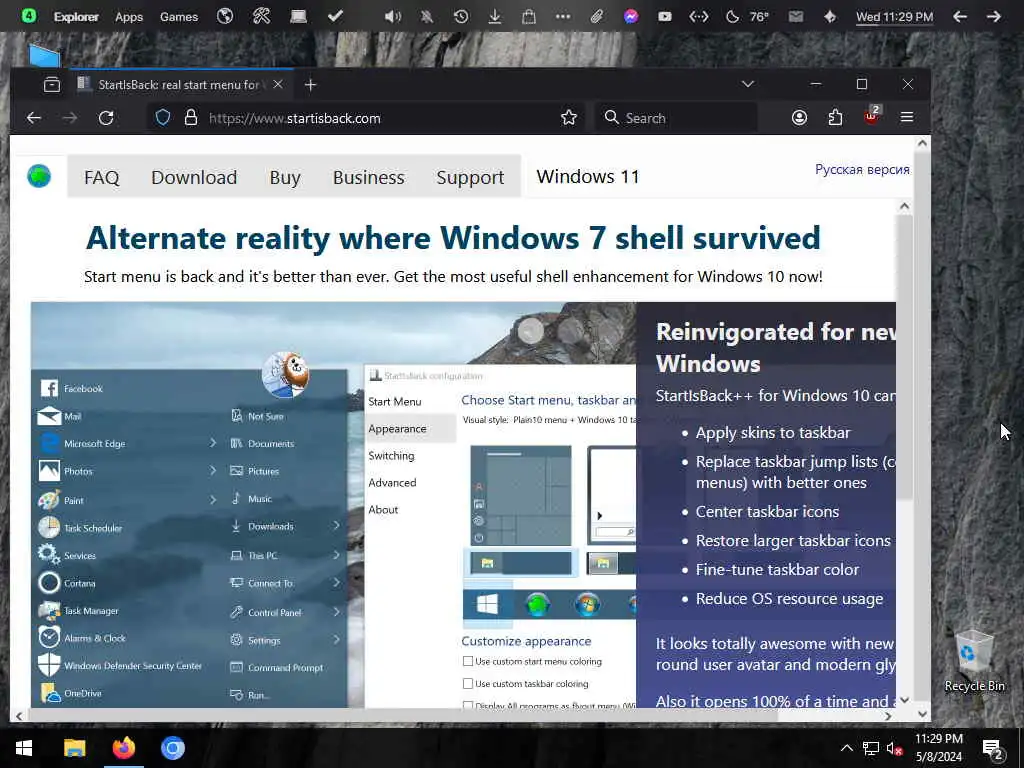Click the Firefox Search box
Viewport: 1024px width, 768px height.
pyautogui.click(x=676, y=118)
